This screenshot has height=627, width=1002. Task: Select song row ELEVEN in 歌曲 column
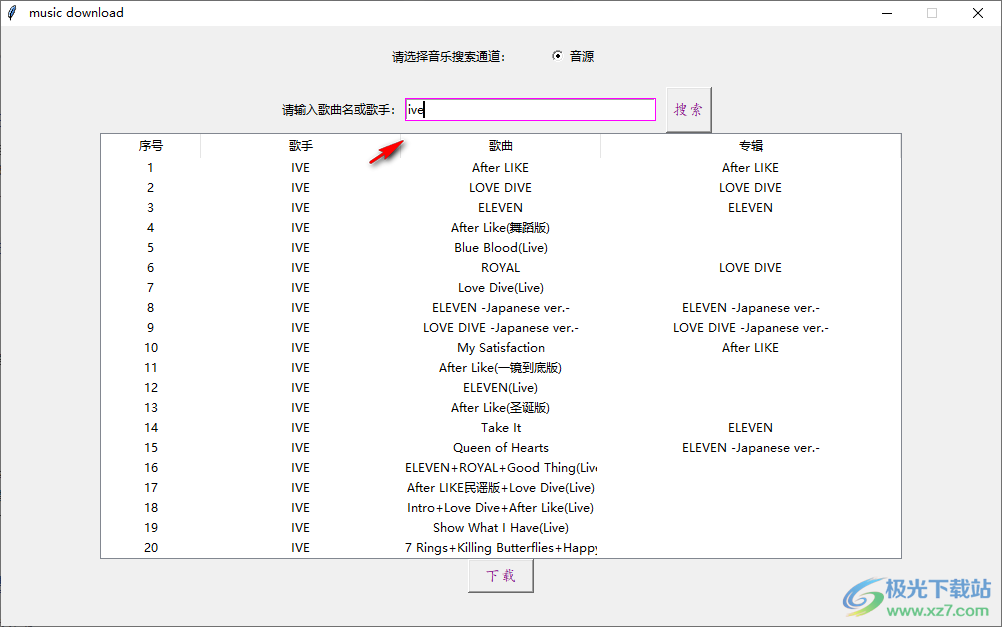pos(500,208)
